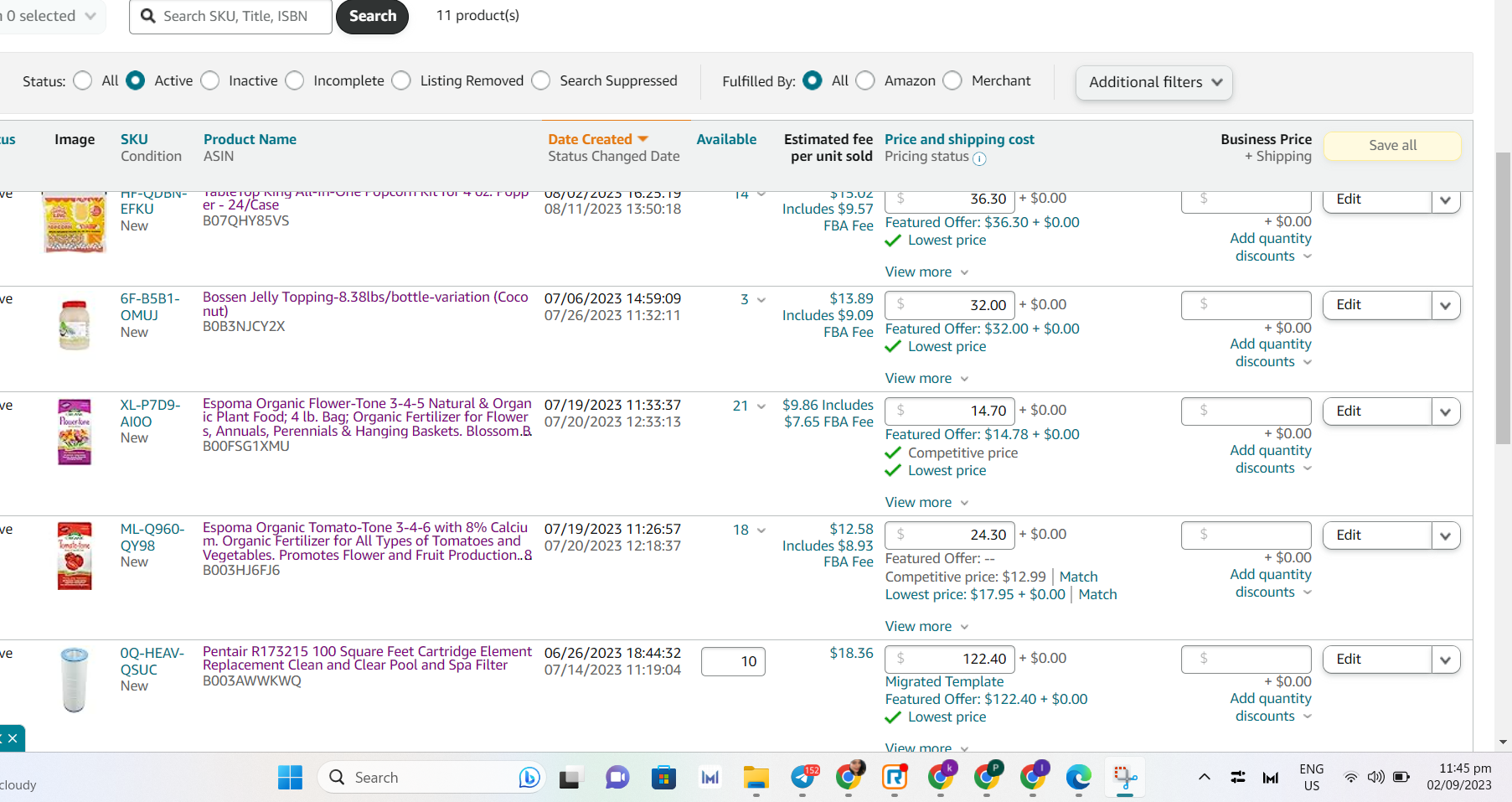Open Edit dropdown arrow for Pentair filter

(x=1445, y=660)
